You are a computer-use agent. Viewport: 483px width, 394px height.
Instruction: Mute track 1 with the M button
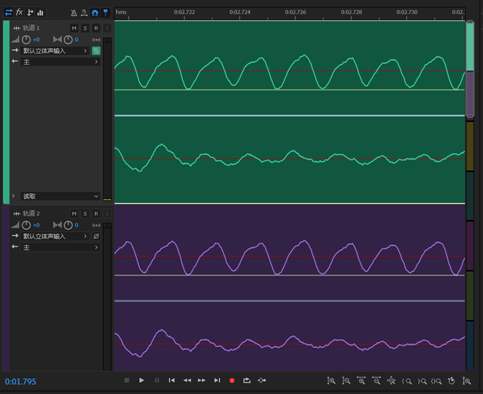[x=74, y=28]
